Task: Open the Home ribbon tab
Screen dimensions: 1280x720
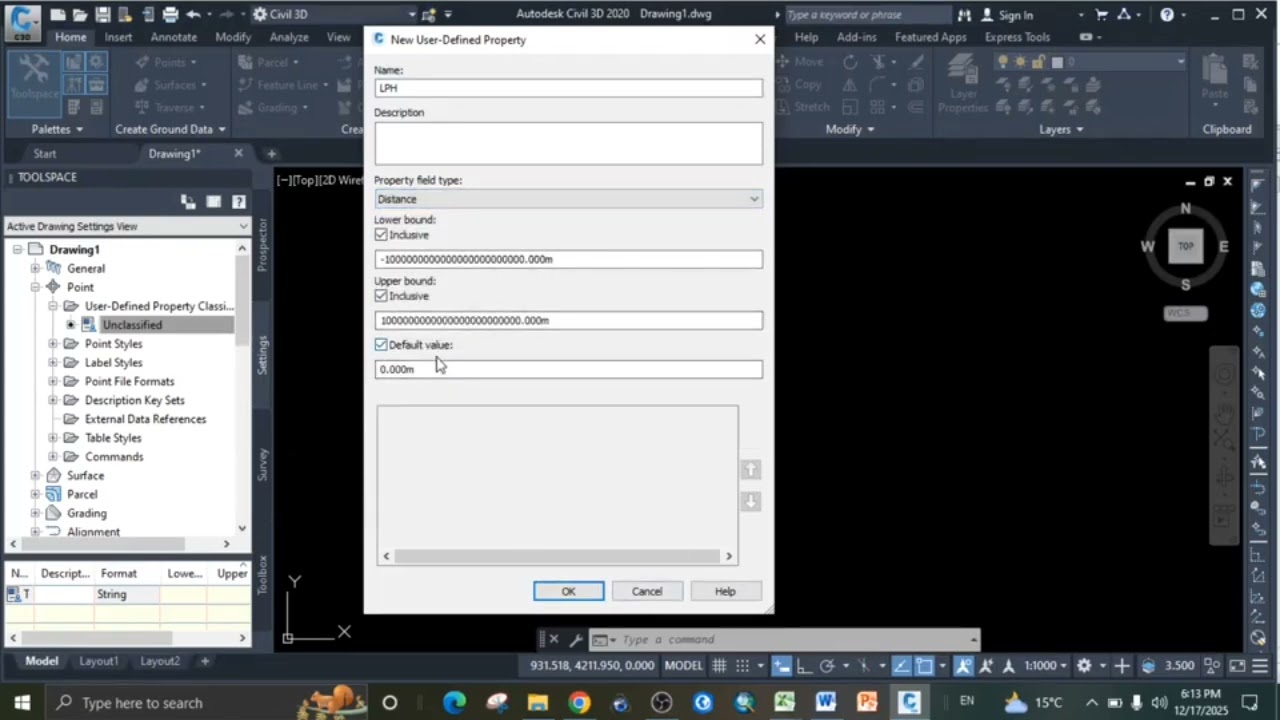Action: click(70, 37)
